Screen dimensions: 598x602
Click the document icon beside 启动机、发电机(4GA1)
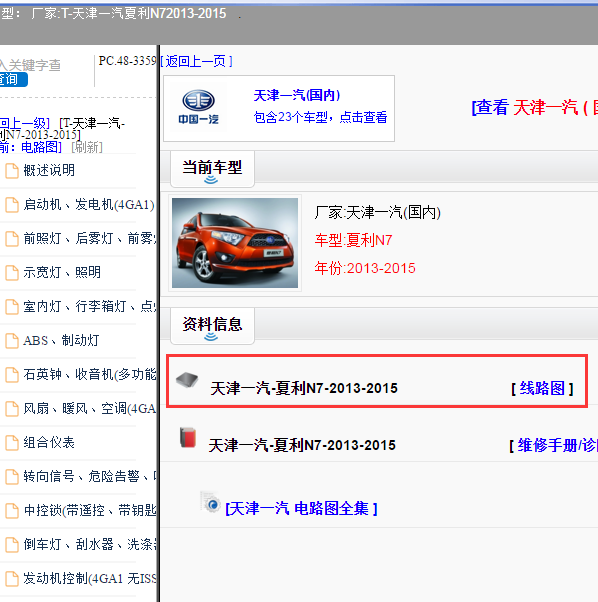[12, 205]
